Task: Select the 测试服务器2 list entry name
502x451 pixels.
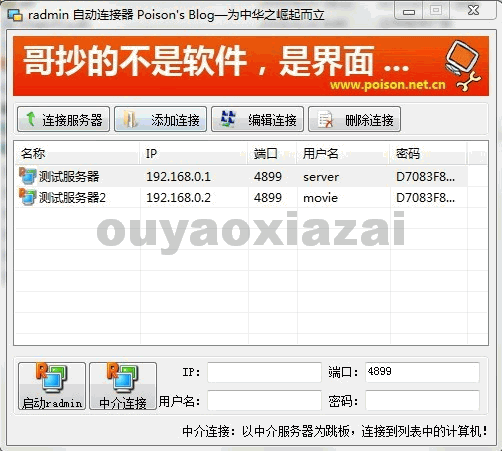Action: 72,198
